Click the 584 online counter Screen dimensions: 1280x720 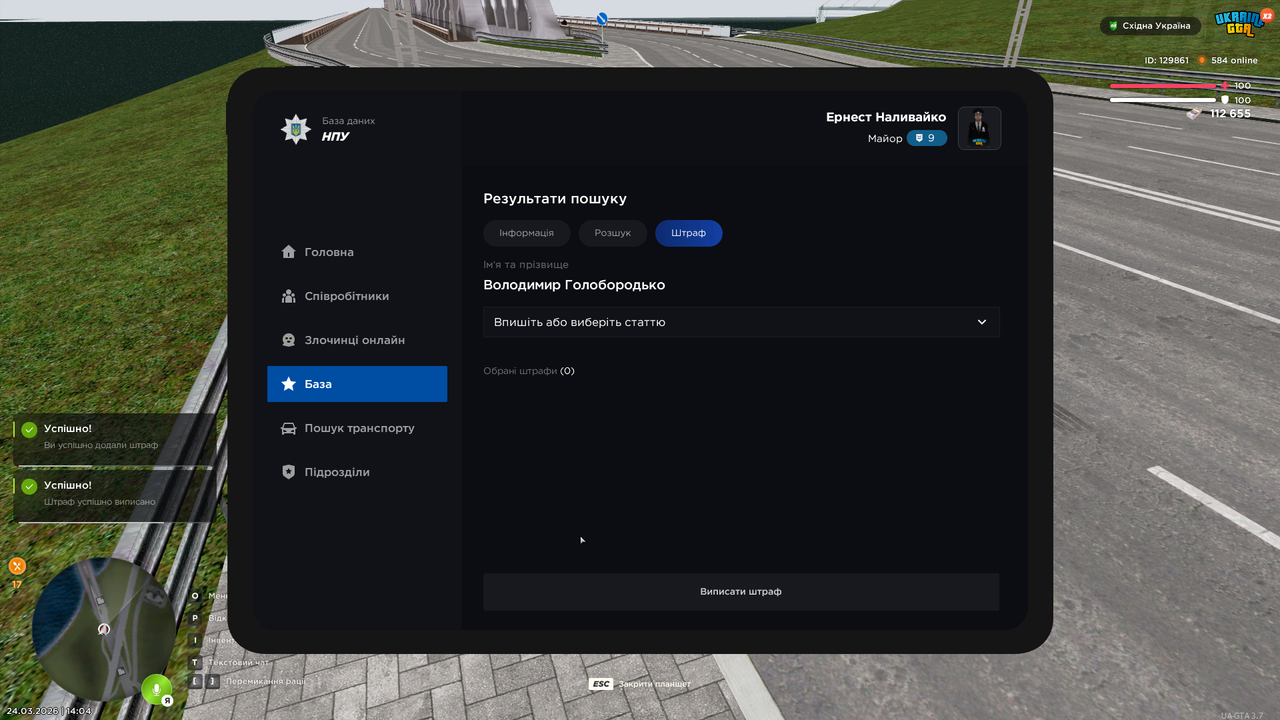click(1233, 60)
